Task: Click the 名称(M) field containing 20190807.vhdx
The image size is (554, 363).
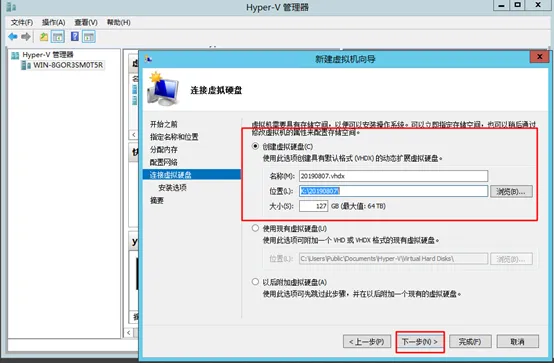Action: point(393,176)
